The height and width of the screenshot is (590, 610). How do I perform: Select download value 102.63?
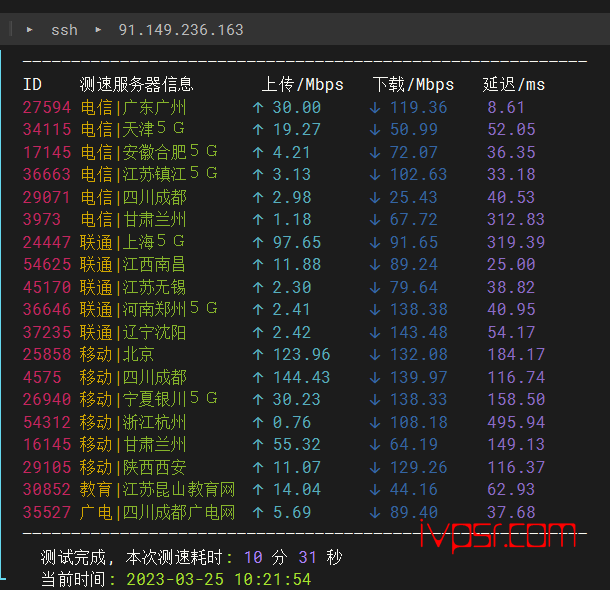(x=419, y=174)
